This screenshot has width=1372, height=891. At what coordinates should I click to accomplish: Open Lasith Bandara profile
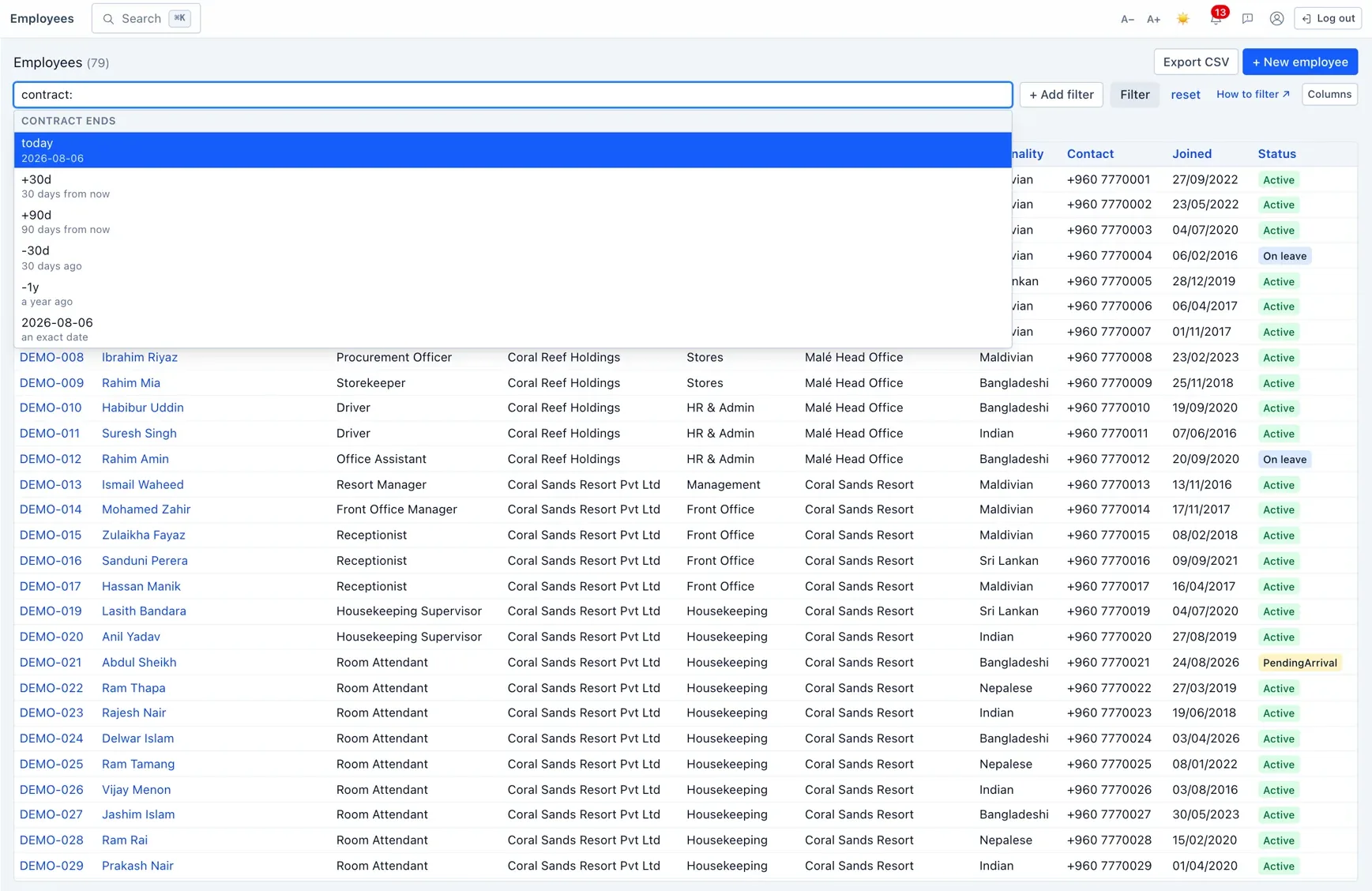coord(144,611)
